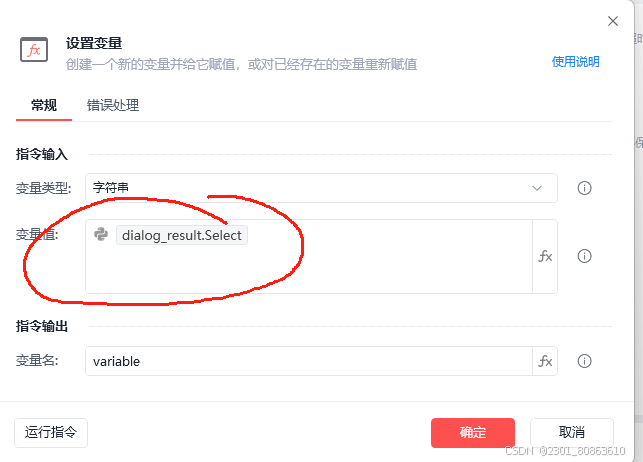The height and width of the screenshot is (462, 643).
Task: Switch to the 常规 tab
Action: (44, 105)
